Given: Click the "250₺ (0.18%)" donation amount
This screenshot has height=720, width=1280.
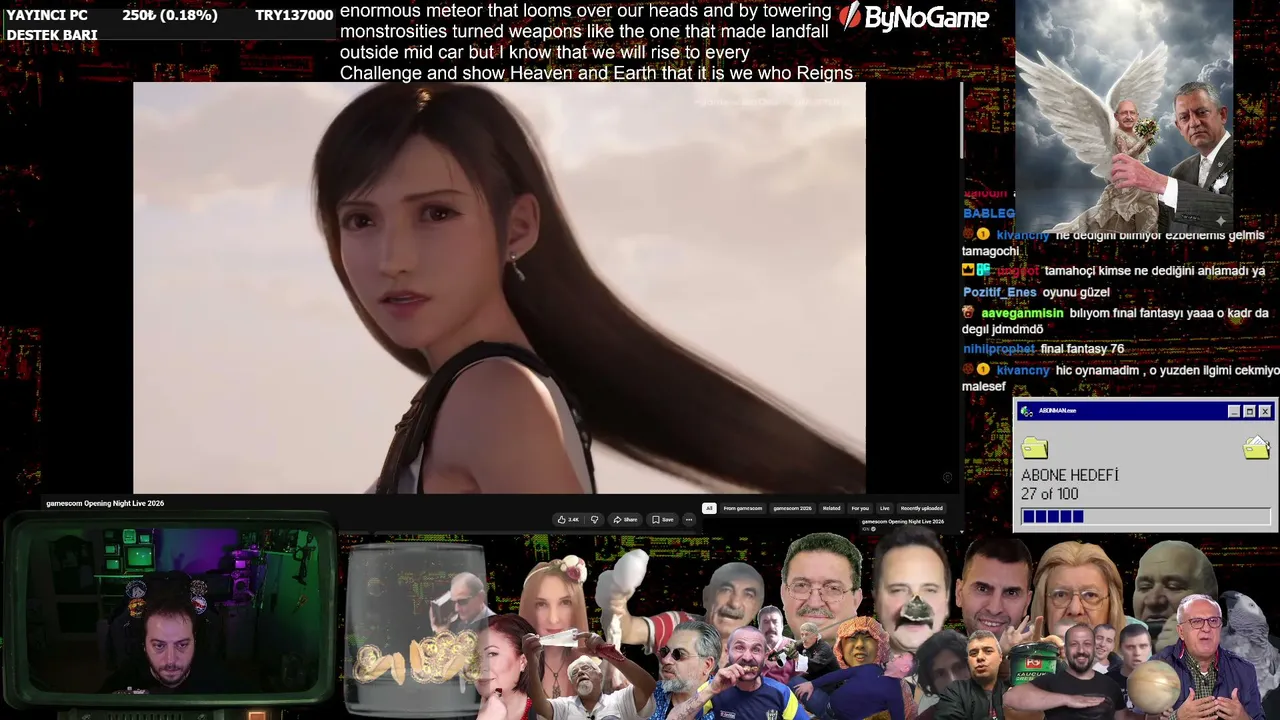Looking at the screenshot, I should pyautogui.click(x=170, y=15).
